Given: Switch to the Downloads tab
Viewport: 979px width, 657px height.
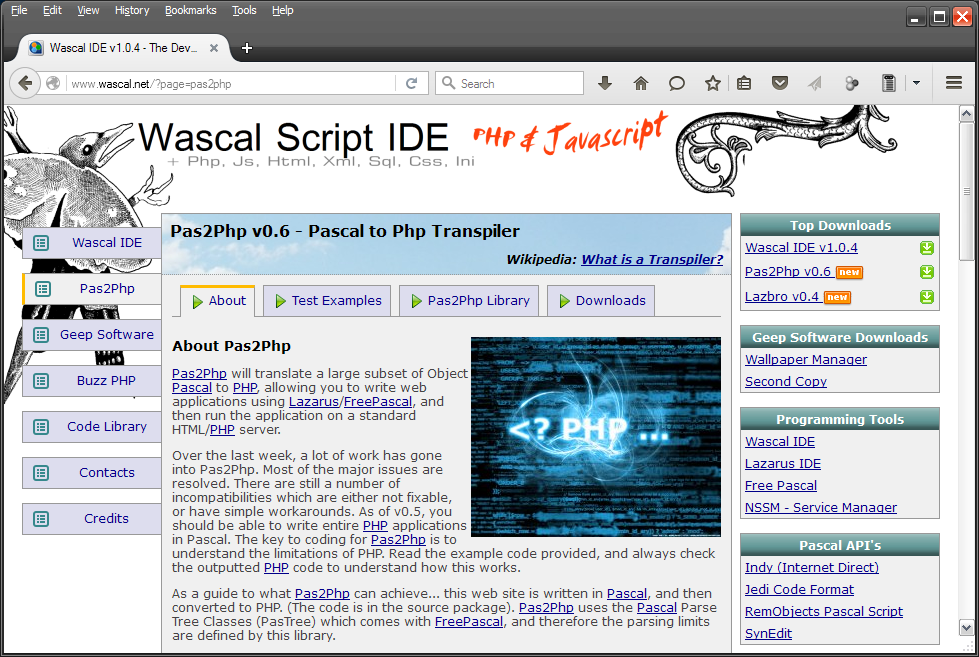Looking at the screenshot, I should [x=608, y=300].
